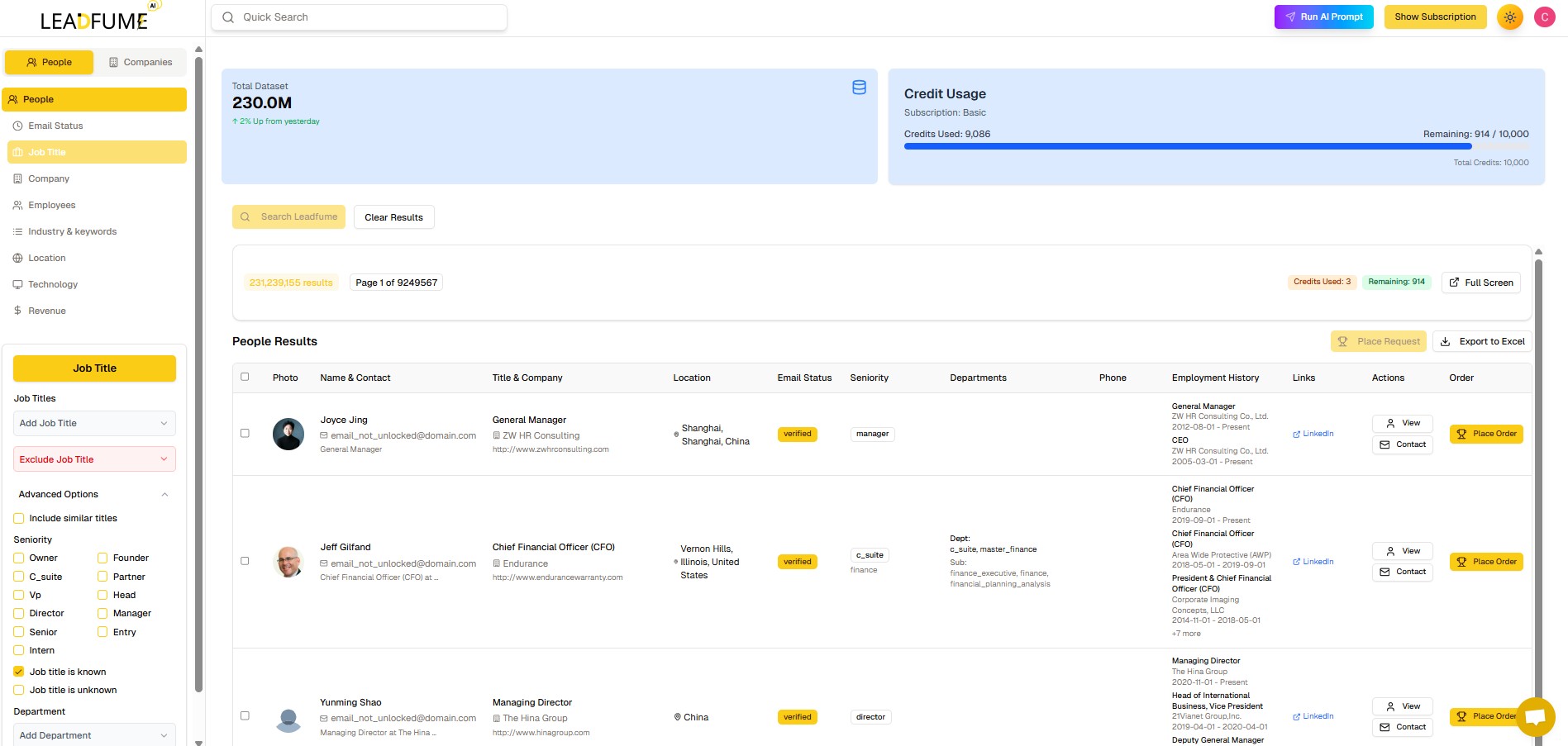Open the Add Job Title dropdown
1568x746 pixels.
click(x=94, y=423)
